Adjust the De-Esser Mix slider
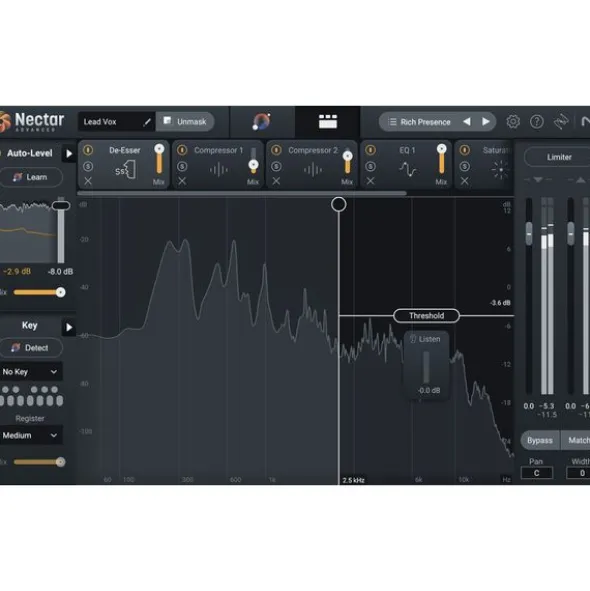 tap(159, 159)
